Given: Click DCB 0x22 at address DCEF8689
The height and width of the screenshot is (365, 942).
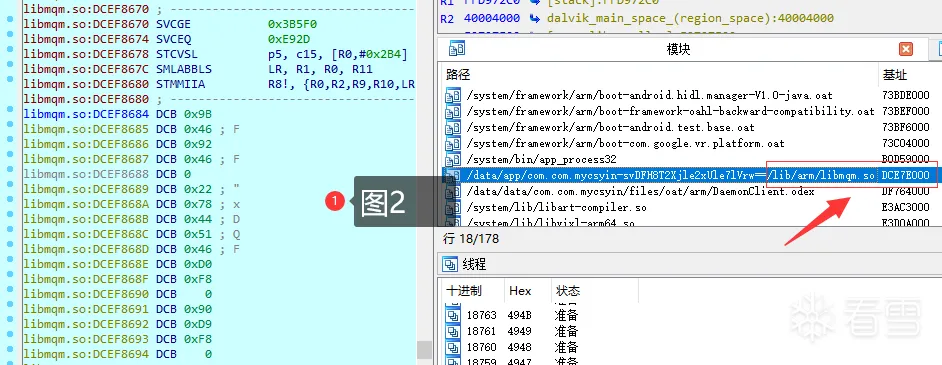Looking at the screenshot, I should point(183,189).
